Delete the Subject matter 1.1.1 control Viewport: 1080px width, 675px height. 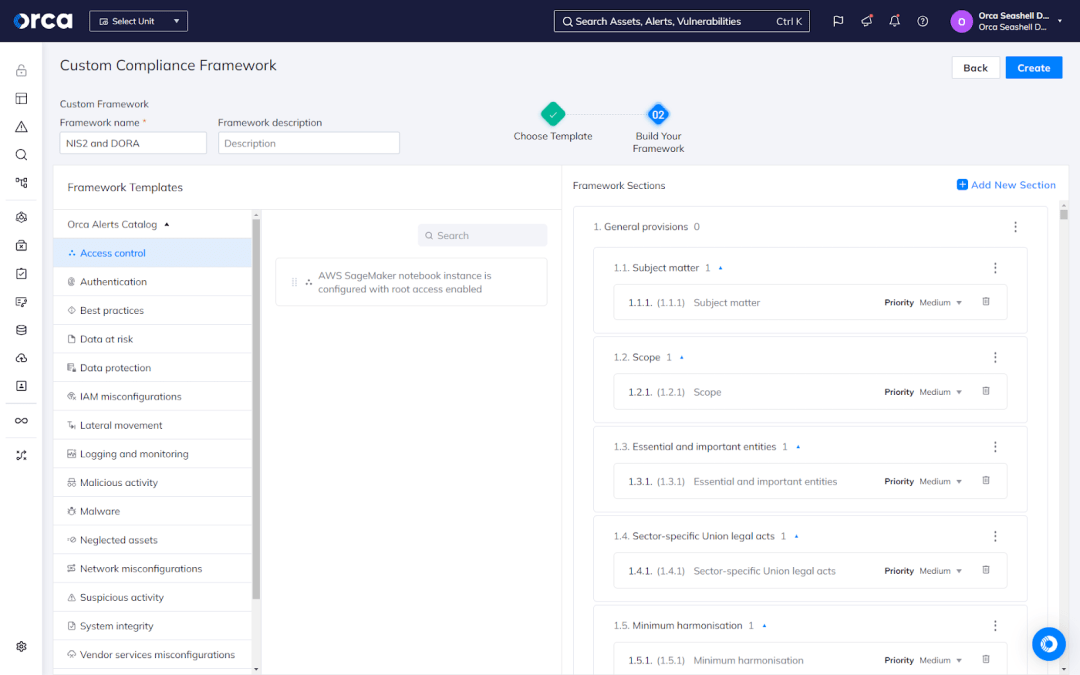click(985, 302)
